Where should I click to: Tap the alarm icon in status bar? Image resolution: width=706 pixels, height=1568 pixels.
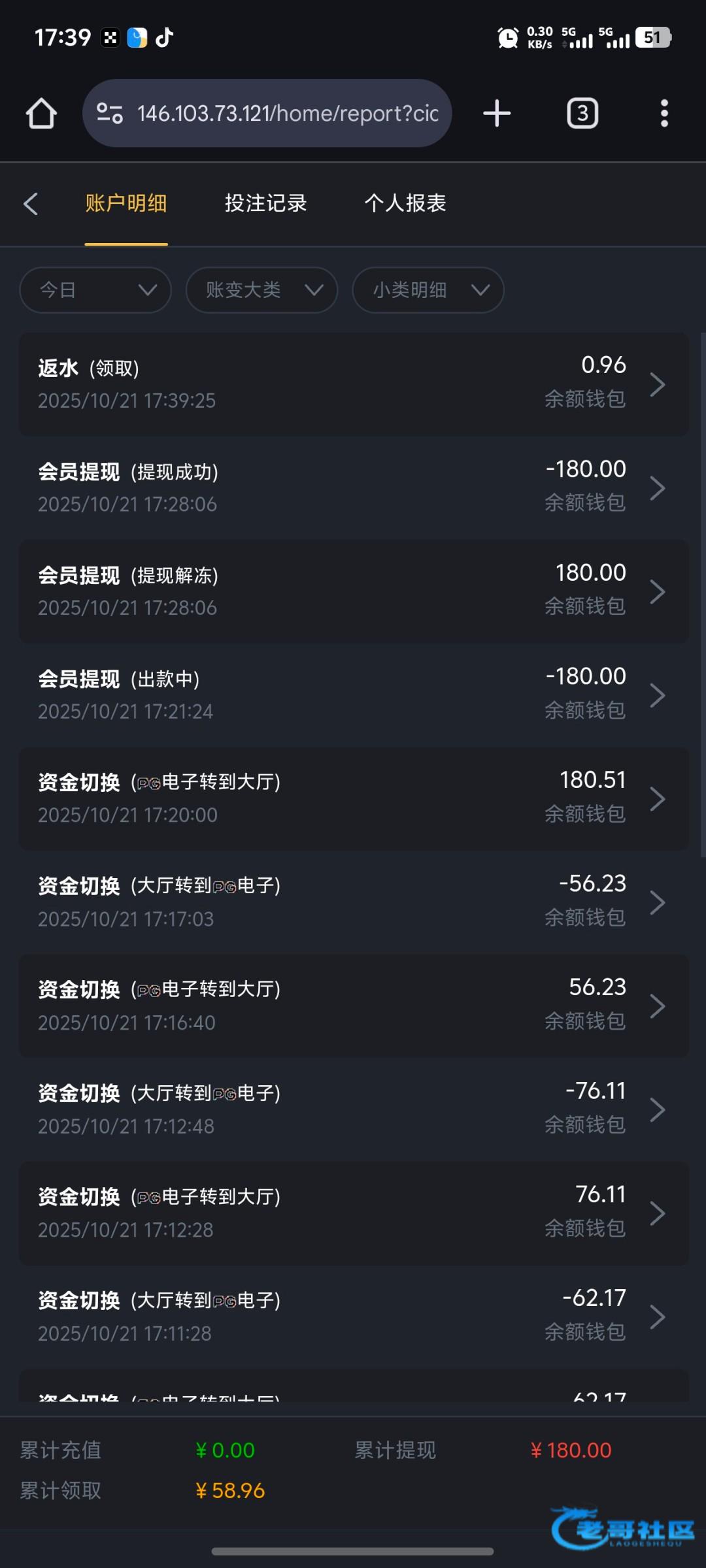coord(507,38)
